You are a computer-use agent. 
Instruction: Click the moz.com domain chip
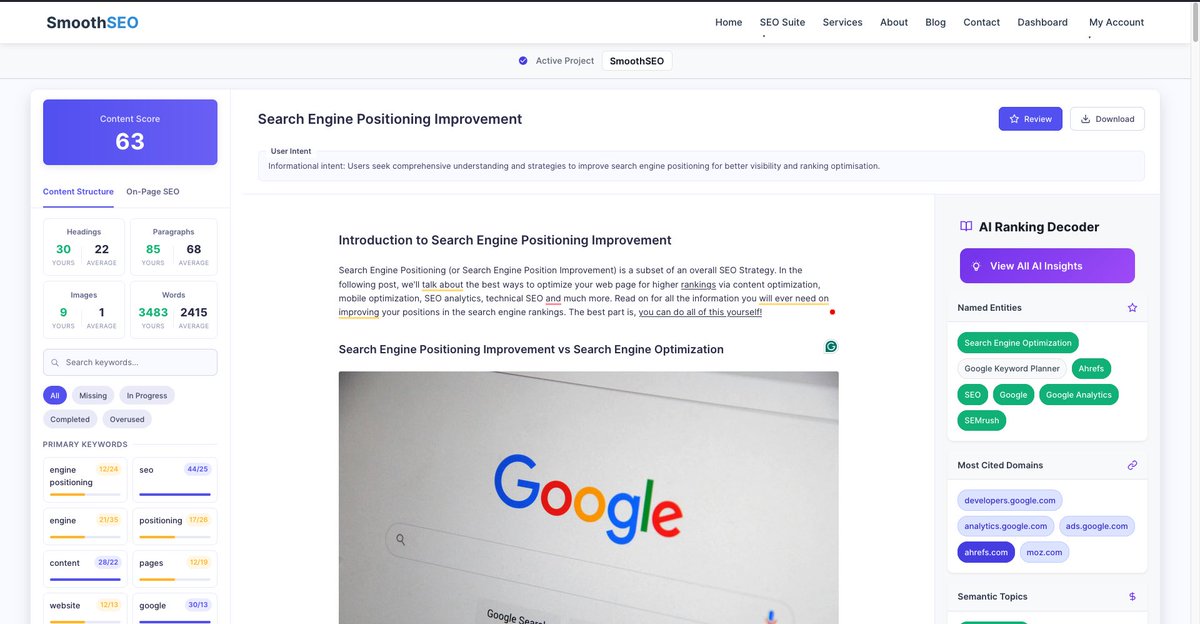coord(1044,552)
